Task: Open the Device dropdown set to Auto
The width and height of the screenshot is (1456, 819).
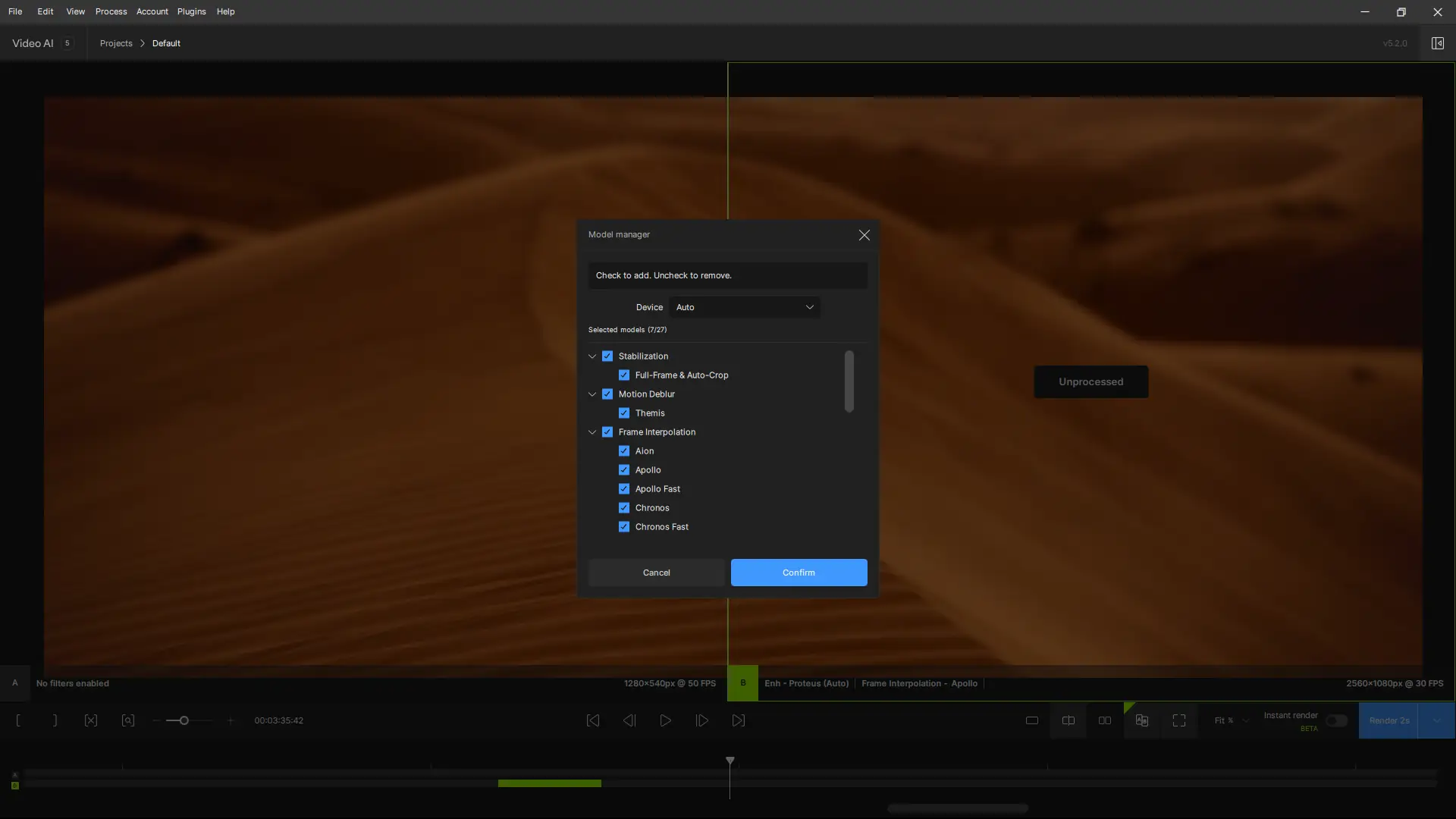Action: [x=744, y=307]
